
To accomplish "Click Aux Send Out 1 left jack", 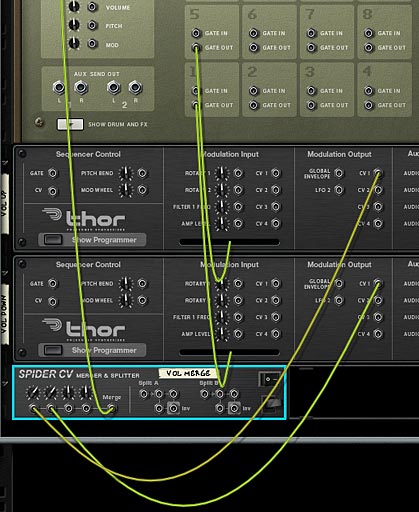I will click(x=59, y=87).
